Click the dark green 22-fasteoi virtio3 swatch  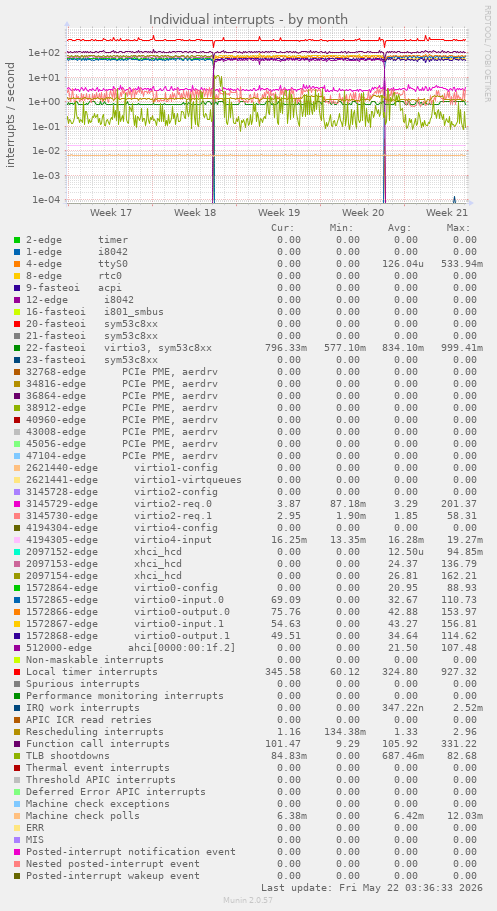17,348
